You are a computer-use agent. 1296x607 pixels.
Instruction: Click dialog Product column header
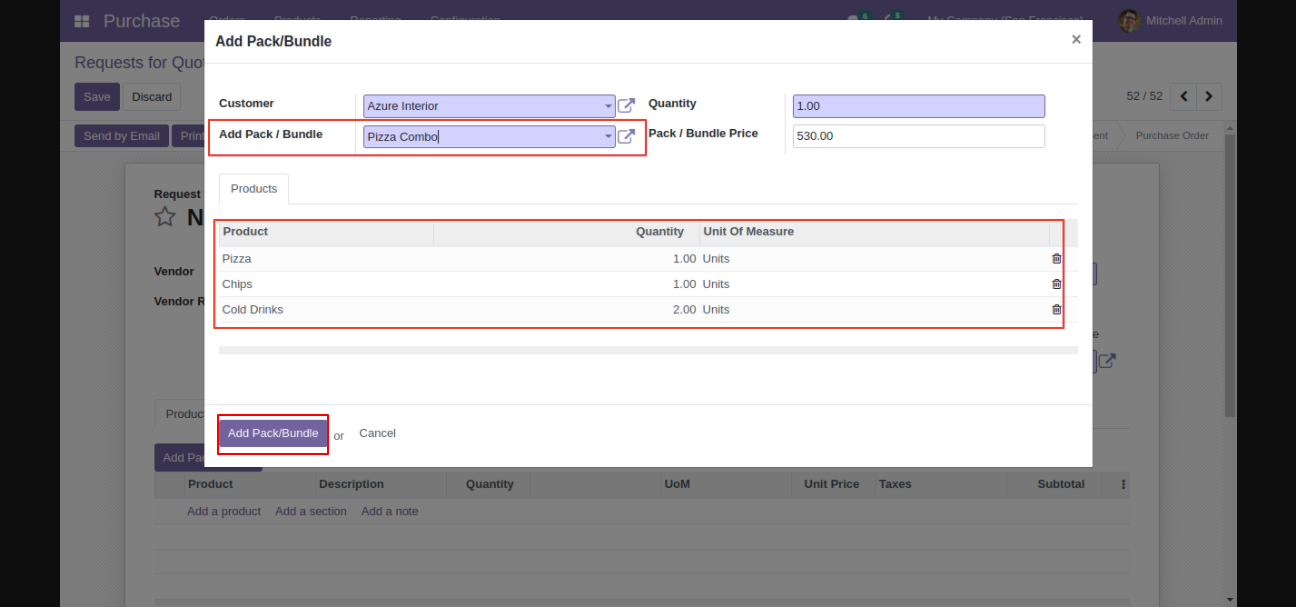(x=326, y=232)
